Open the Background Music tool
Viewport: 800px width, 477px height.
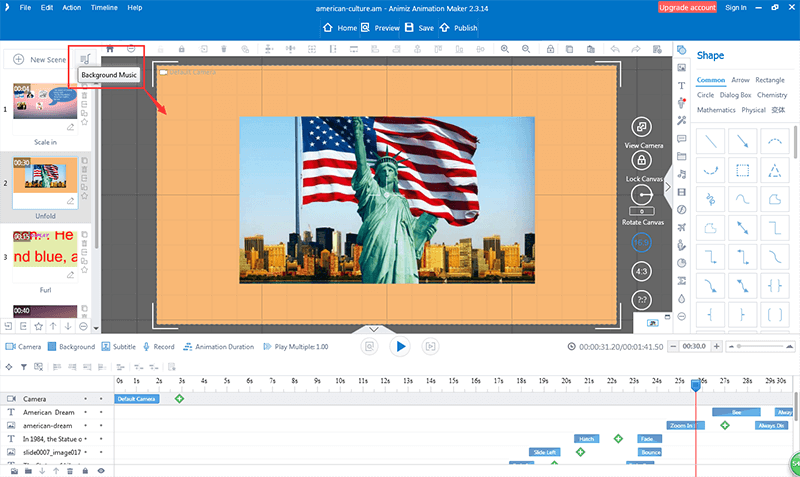pyautogui.click(x=85, y=59)
